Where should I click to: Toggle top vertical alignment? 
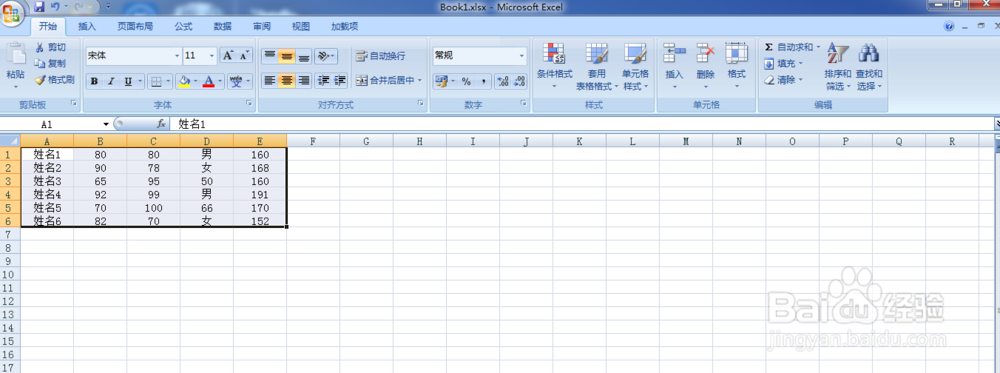click(x=270, y=55)
